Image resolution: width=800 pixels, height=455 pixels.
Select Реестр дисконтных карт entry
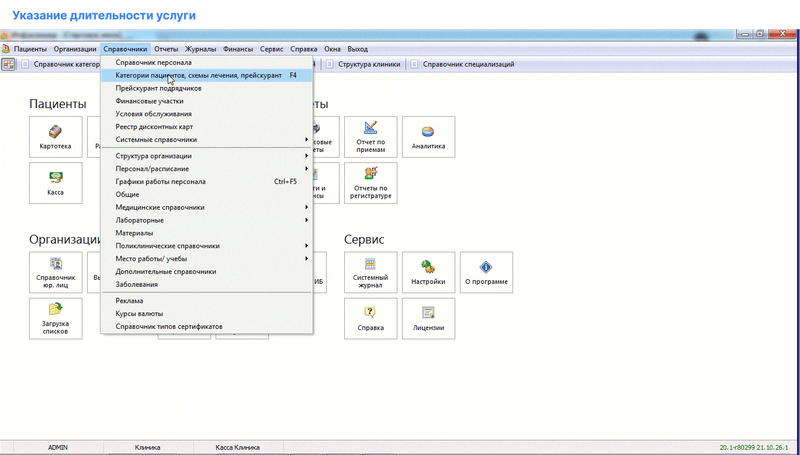(x=207, y=127)
